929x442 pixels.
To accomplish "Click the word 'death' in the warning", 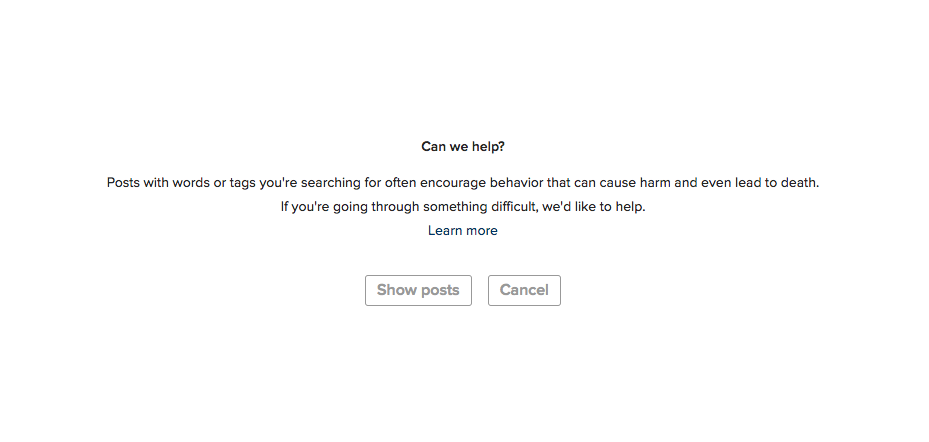I will tap(798, 182).
